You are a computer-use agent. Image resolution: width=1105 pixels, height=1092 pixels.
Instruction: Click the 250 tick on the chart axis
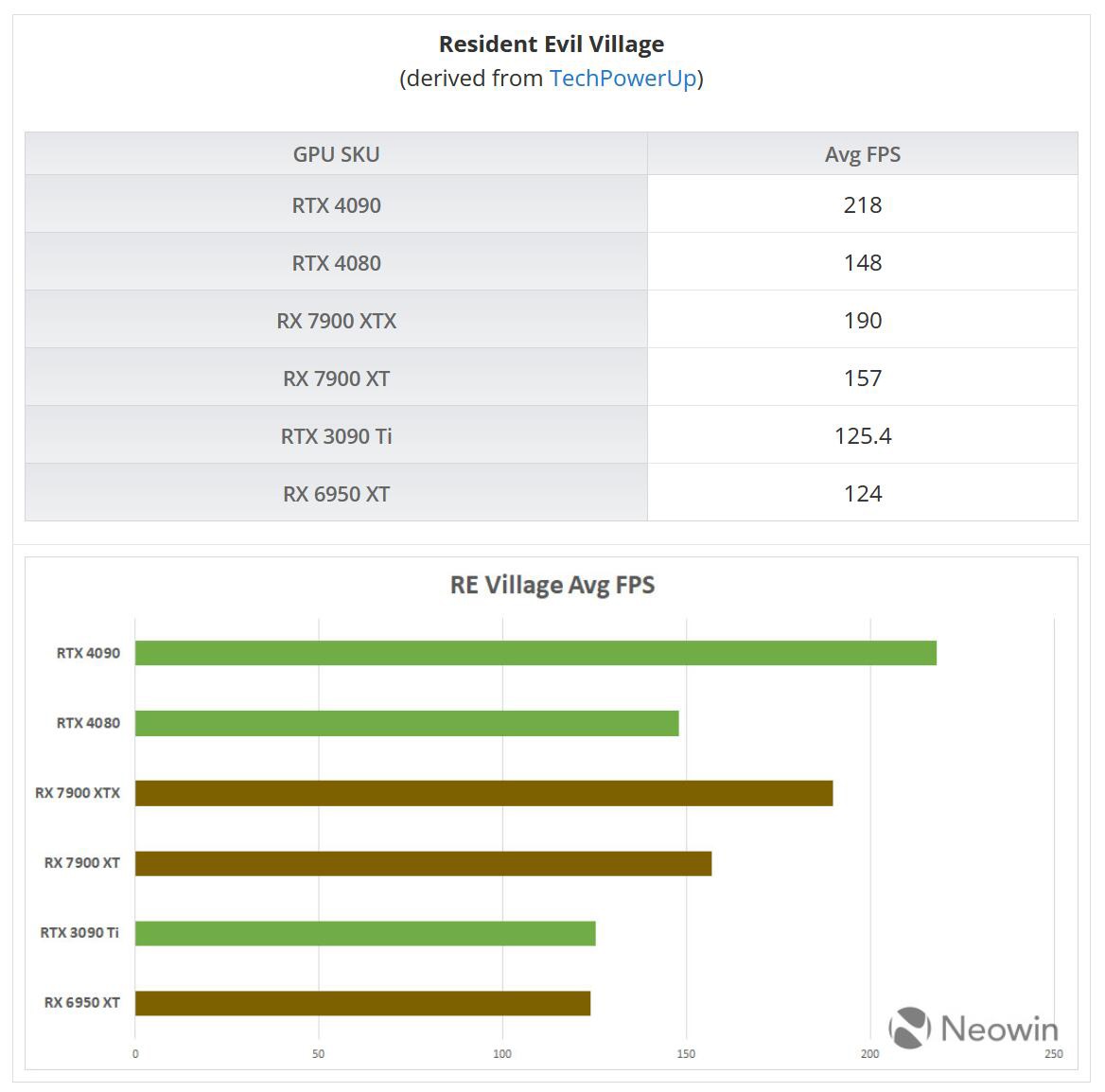click(x=1054, y=1054)
